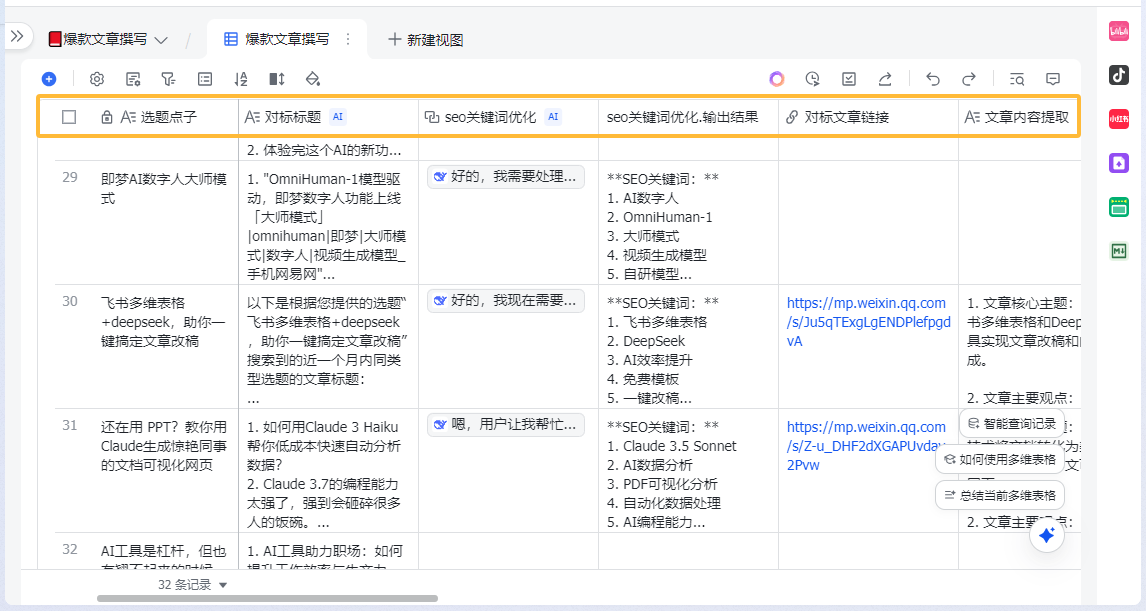Select row number 29
The width and height of the screenshot is (1146, 611).
coord(70,178)
